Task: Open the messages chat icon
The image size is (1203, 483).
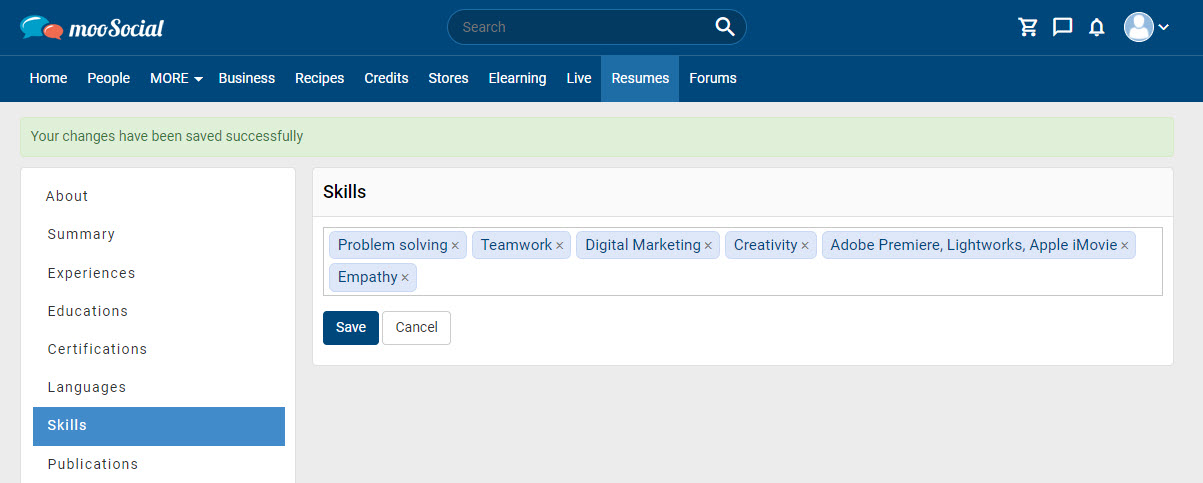Action: (1063, 27)
